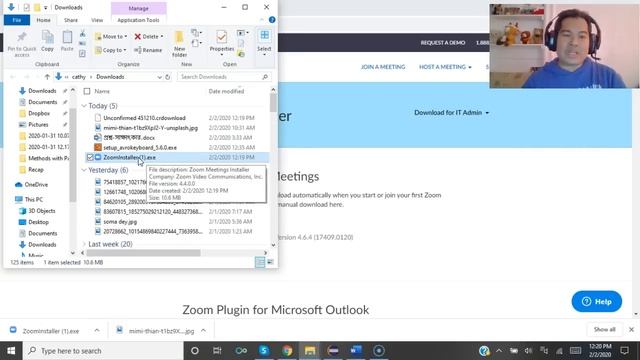Image resolution: width=640 pixels, height=360 pixels.
Task: Click the Refresh icon beside address bar
Action: [168, 77]
